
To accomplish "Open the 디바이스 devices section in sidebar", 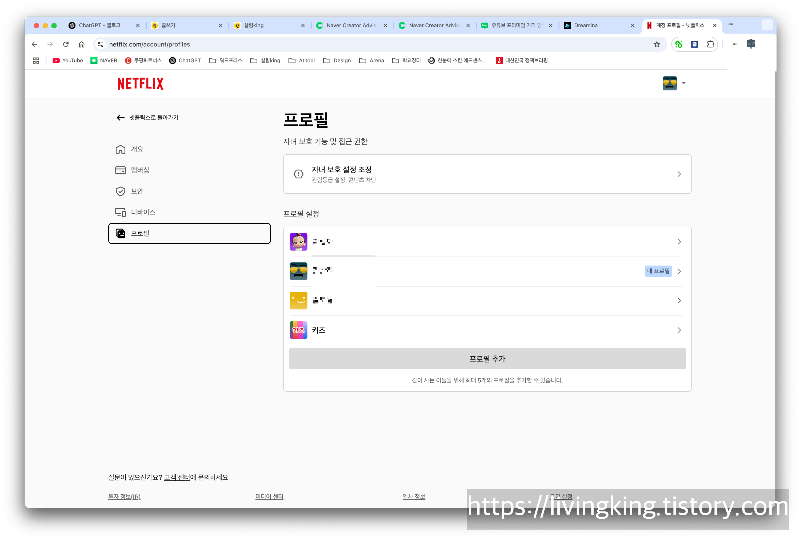I will [x=135, y=212].
